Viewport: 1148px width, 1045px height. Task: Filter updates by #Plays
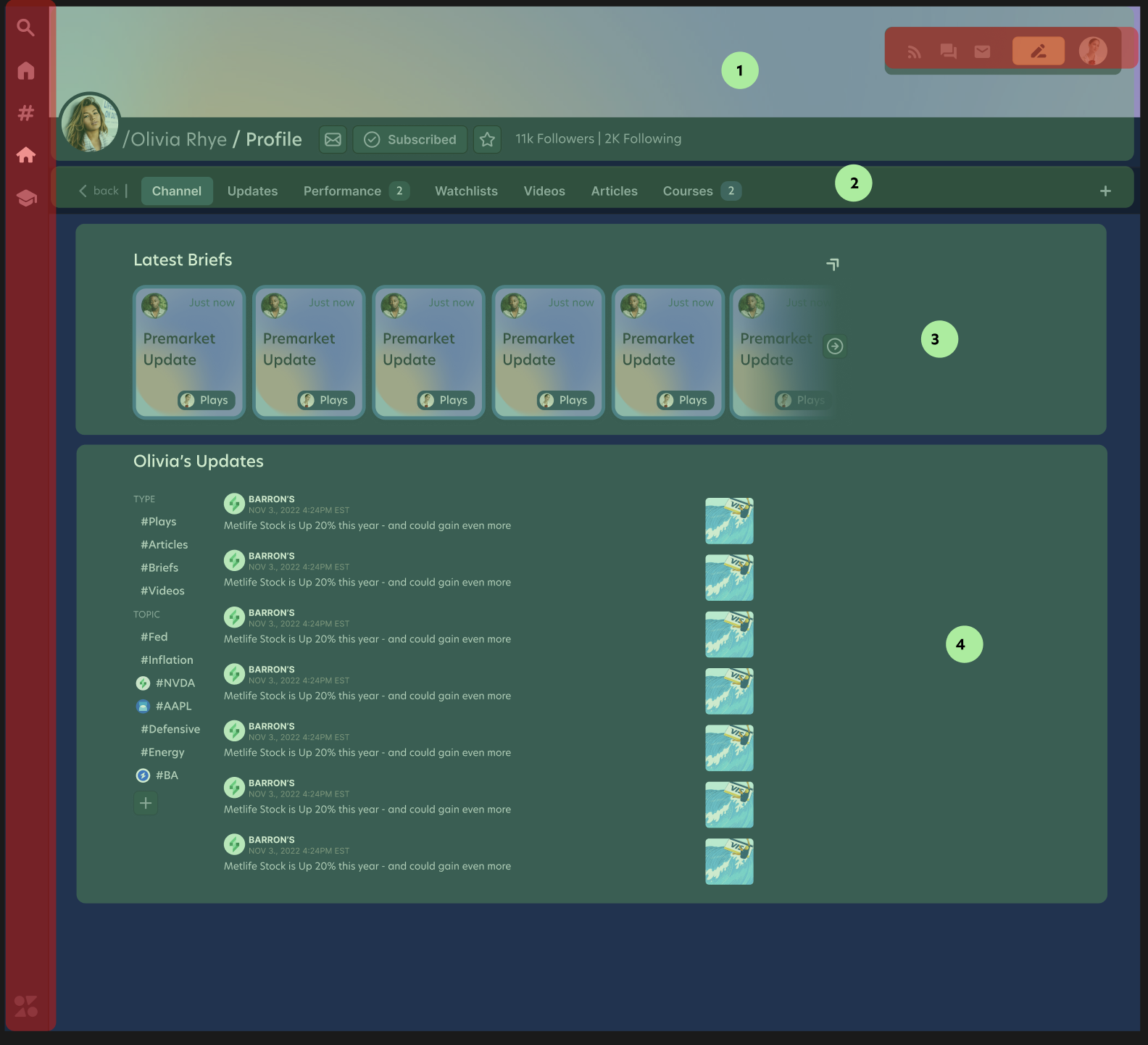pyautogui.click(x=159, y=522)
